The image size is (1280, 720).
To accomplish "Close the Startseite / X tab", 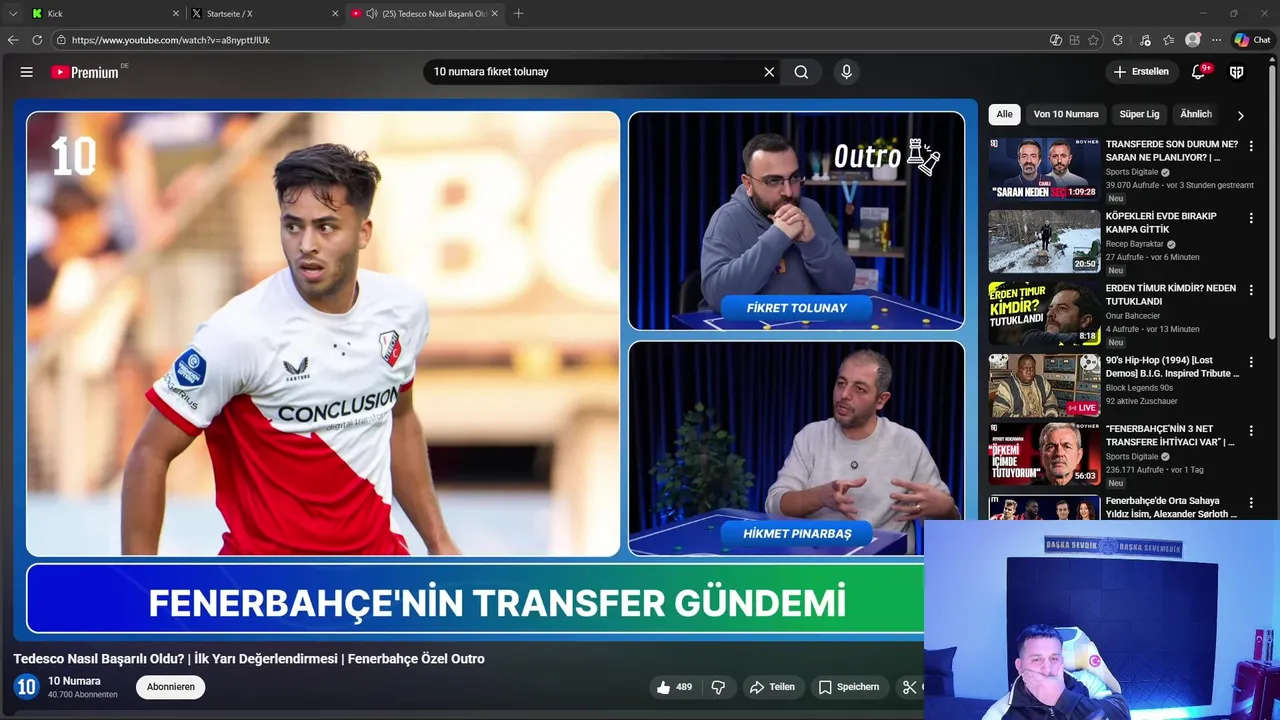I will [335, 14].
